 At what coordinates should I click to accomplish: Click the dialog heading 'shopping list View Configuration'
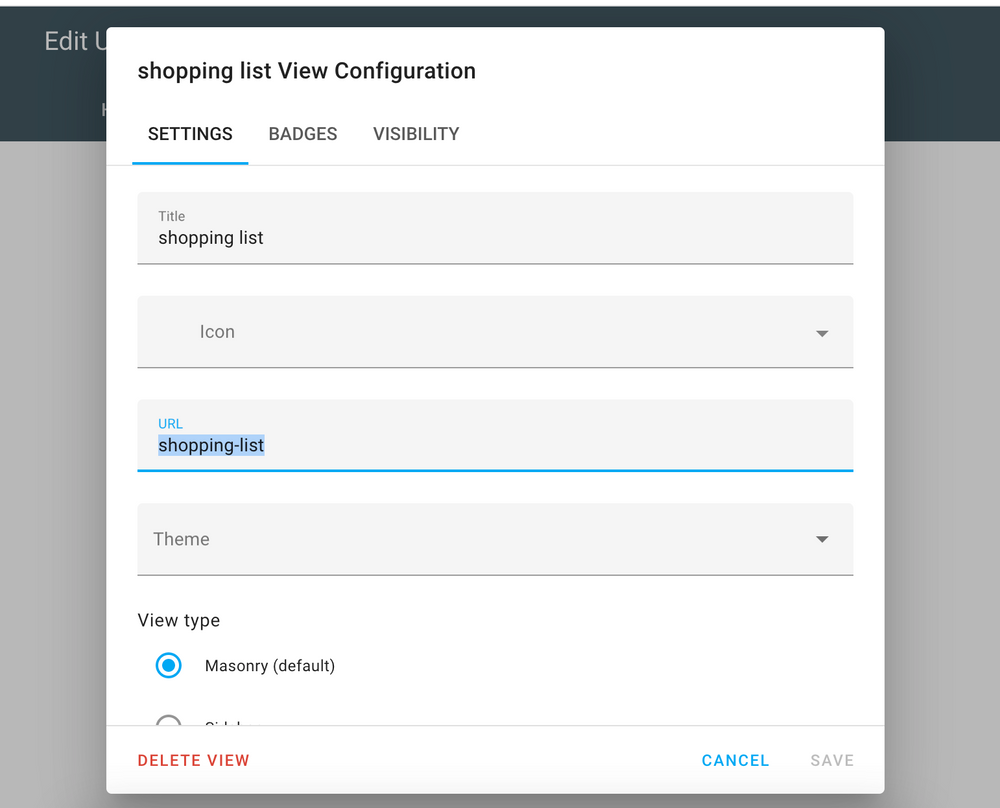(307, 71)
